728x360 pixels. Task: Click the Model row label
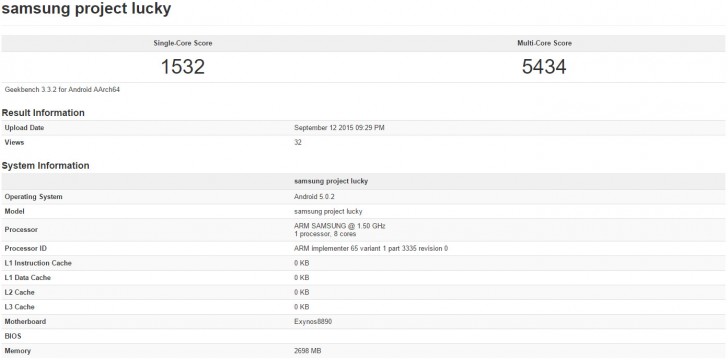pyautogui.click(x=14, y=211)
